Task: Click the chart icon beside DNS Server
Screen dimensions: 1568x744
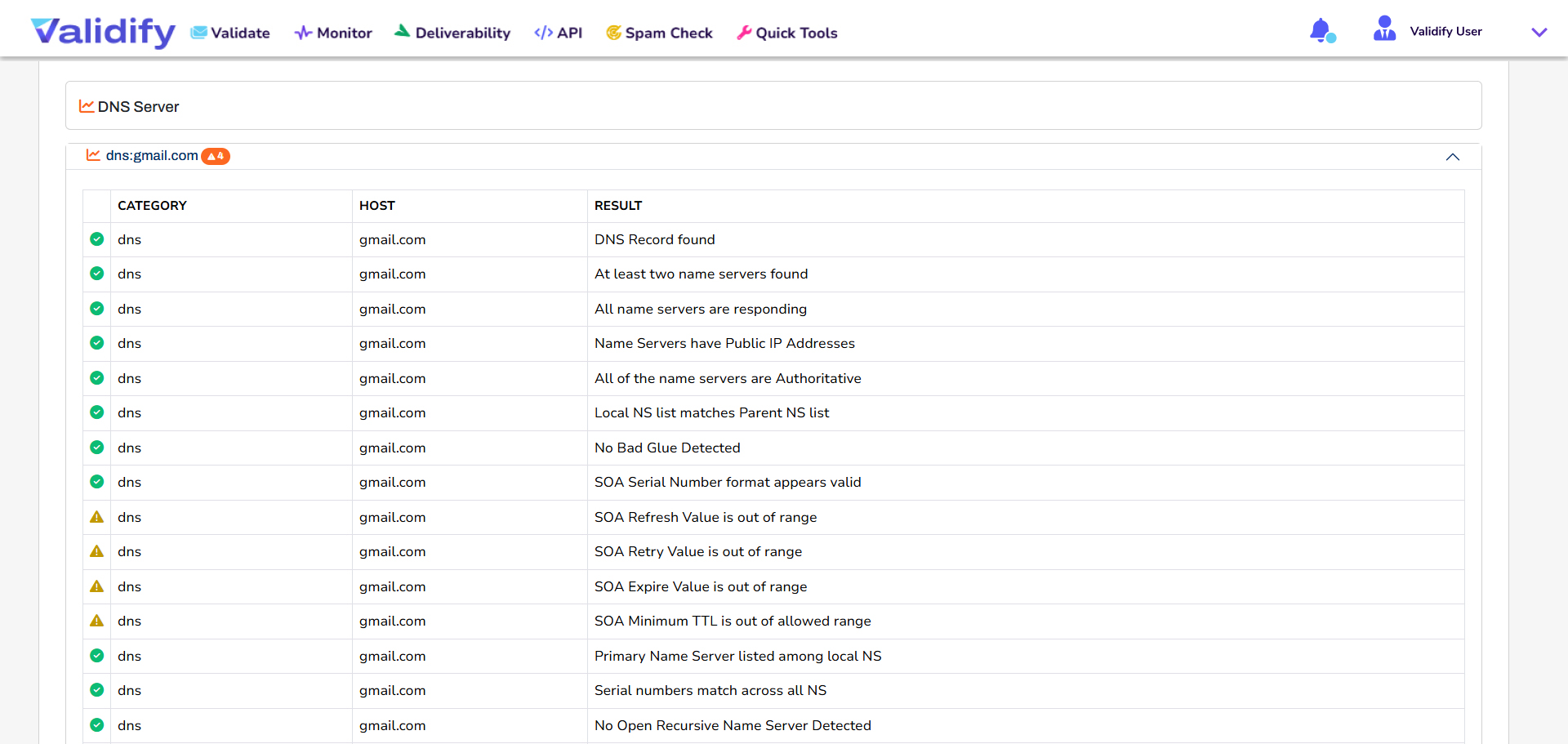Action: [x=86, y=106]
